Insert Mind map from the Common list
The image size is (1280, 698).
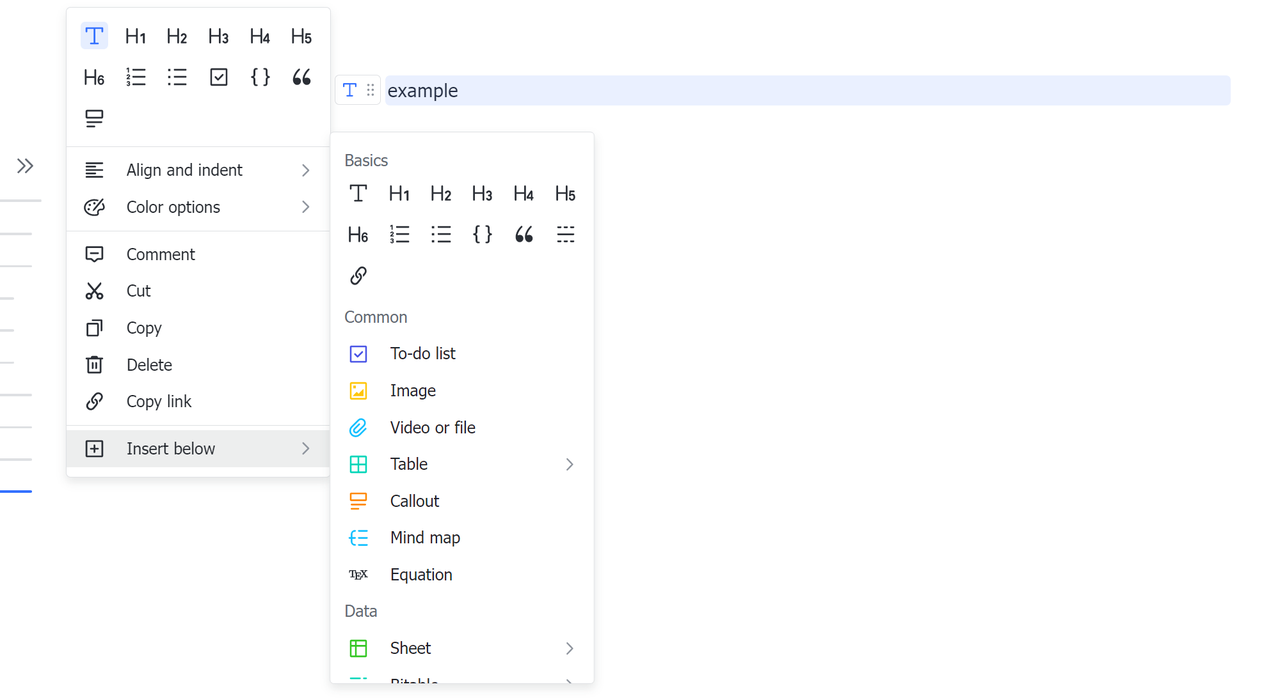pyautogui.click(x=424, y=538)
